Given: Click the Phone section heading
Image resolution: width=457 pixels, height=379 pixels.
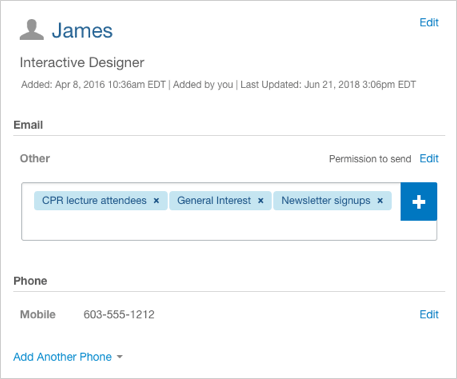Looking at the screenshot, I should pyautogui.click(x=30, y=281).
